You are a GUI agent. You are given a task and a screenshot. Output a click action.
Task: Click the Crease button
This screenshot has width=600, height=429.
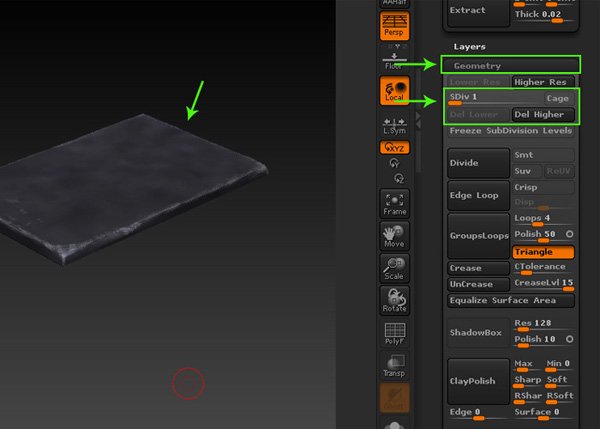478,268
